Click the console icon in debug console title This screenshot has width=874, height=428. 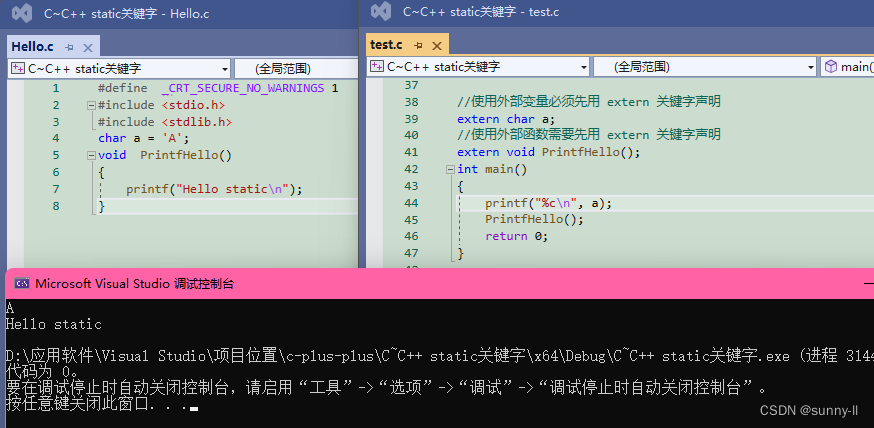(22, 284)
